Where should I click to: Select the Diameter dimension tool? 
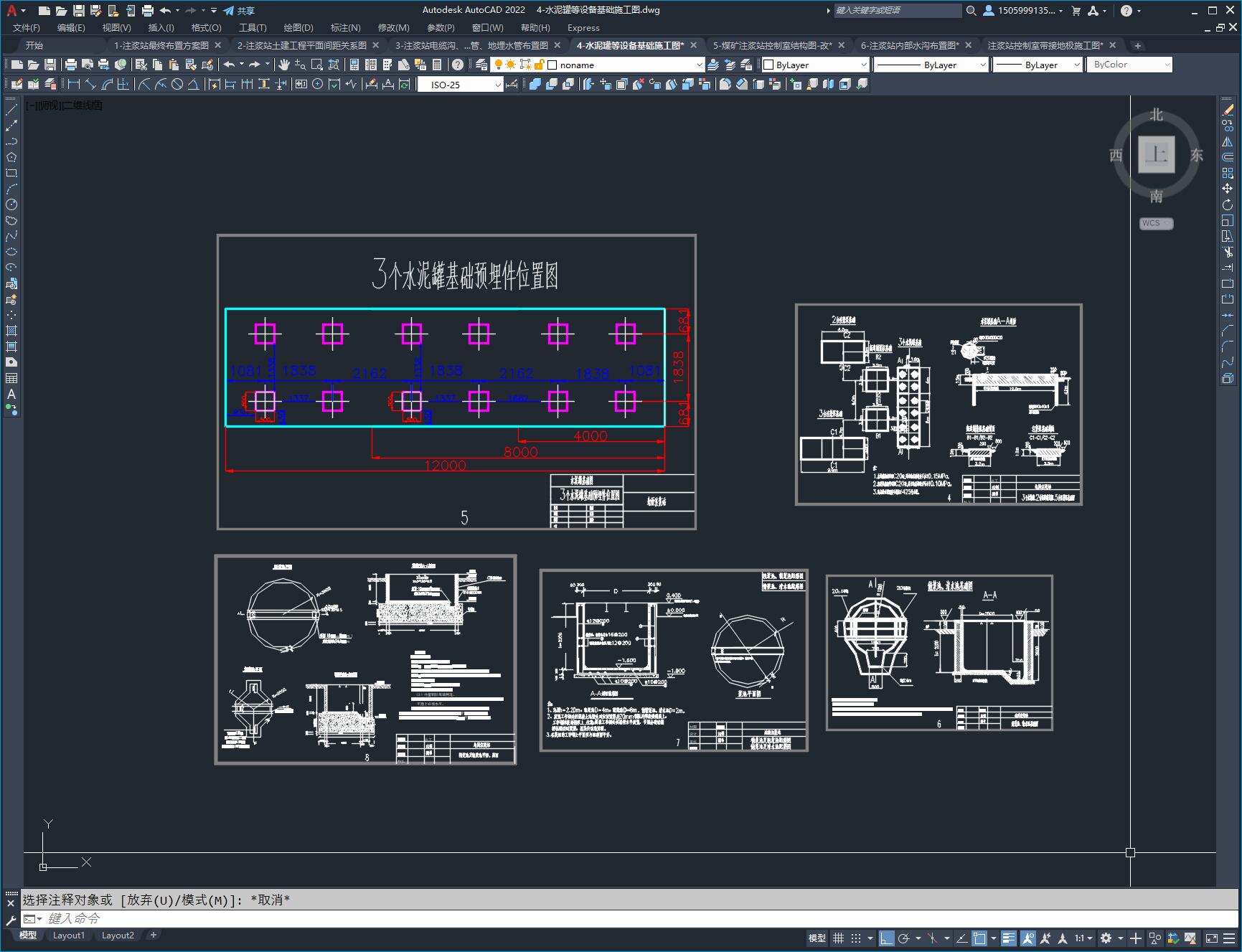tap(177, 84)
